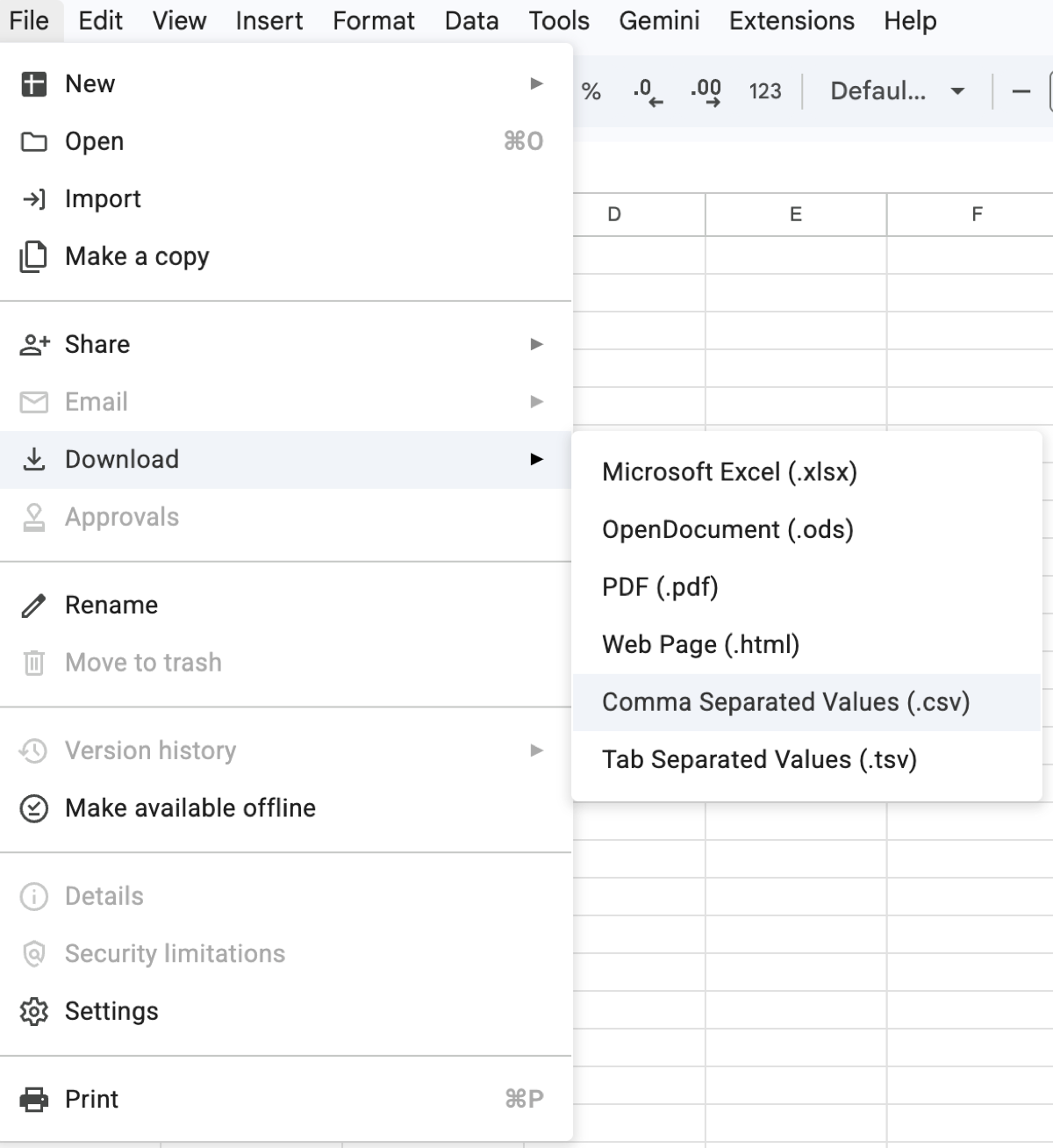The height and width of the screenshot is (1148, 1053).
Task: Open the Format menu
Action: pos(373,20)
